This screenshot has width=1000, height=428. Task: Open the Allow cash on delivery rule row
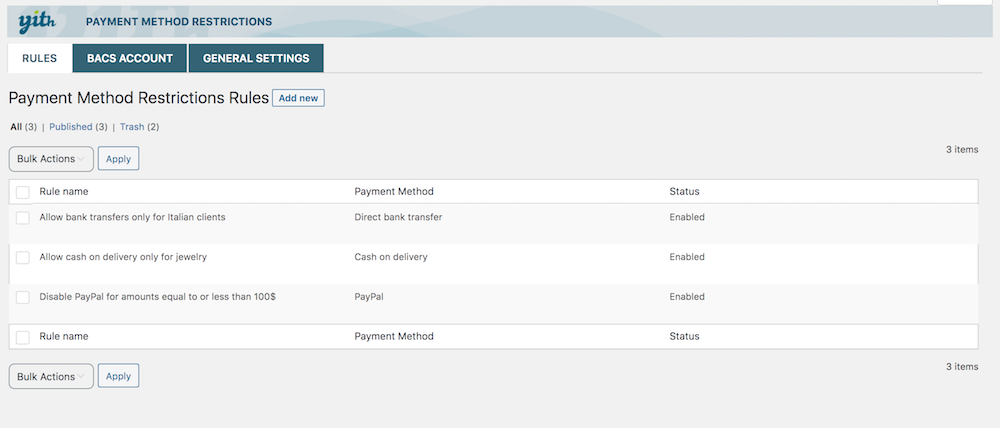(x=123, y=257)
